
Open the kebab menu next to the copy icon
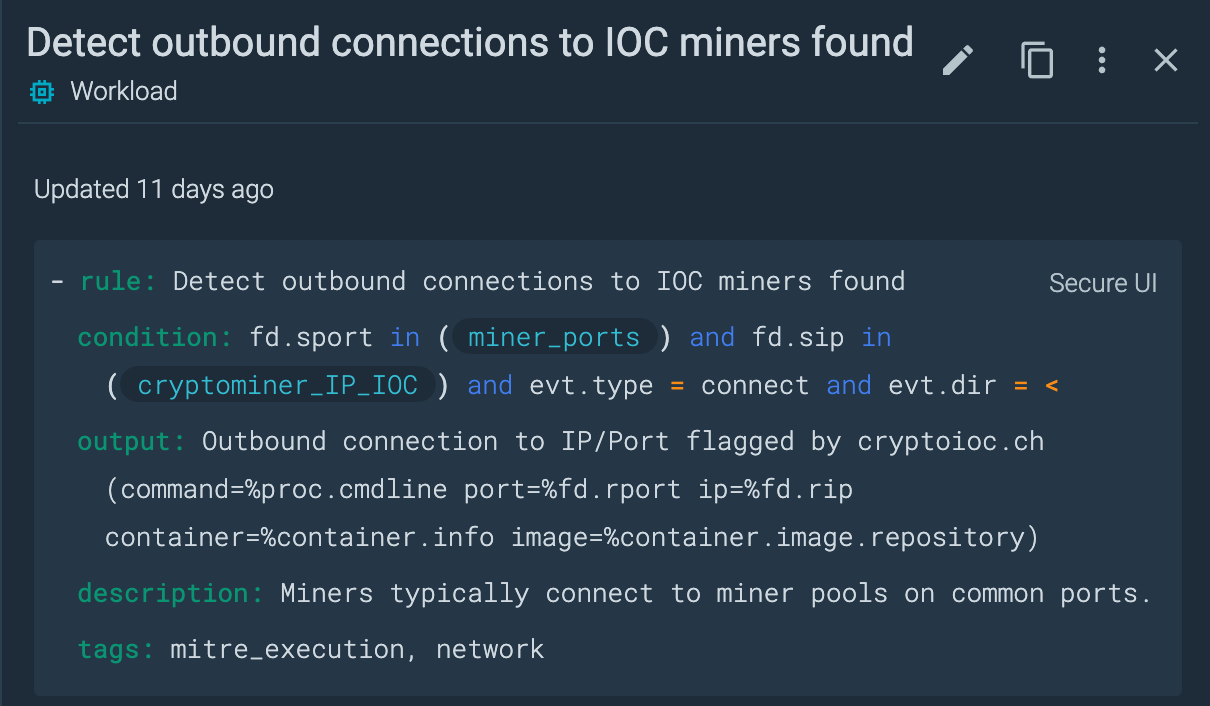[x=1101, y=61]
